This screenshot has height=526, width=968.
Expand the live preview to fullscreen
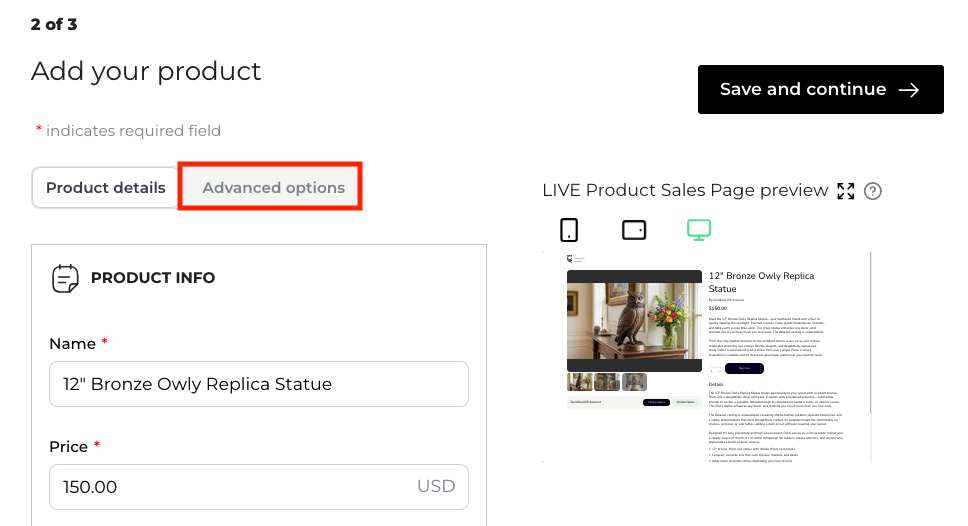846,191
